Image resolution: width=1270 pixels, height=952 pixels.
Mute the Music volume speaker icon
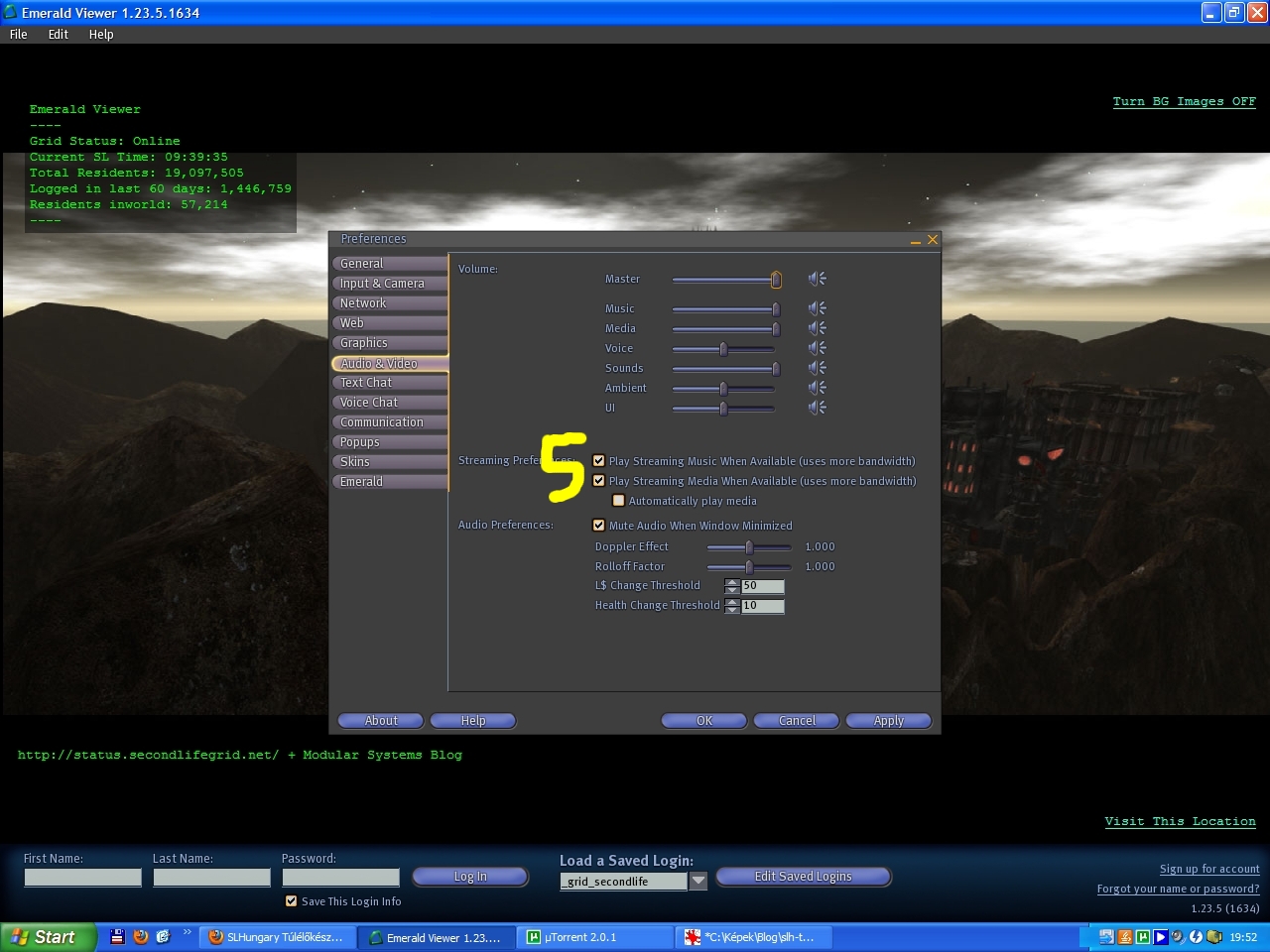coord(817,308)
